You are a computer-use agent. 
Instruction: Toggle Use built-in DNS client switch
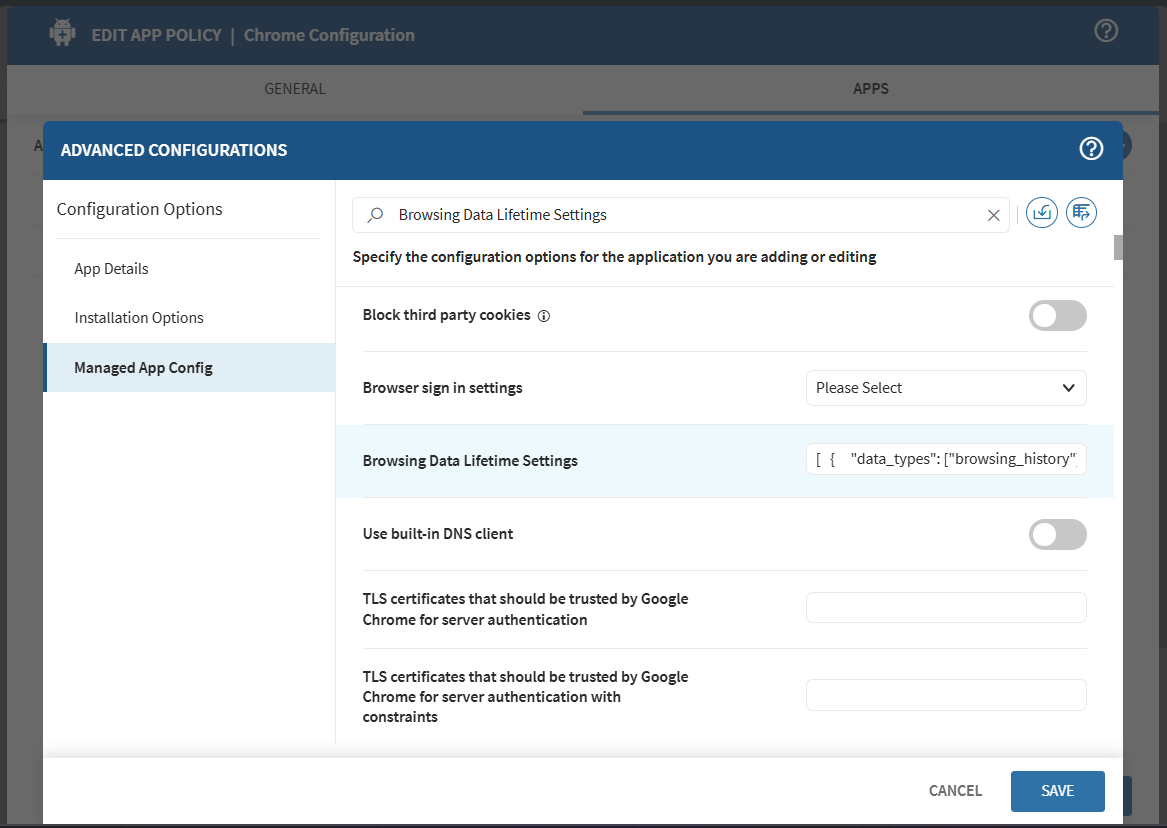pyautogui.click(x=1057, y=534)
